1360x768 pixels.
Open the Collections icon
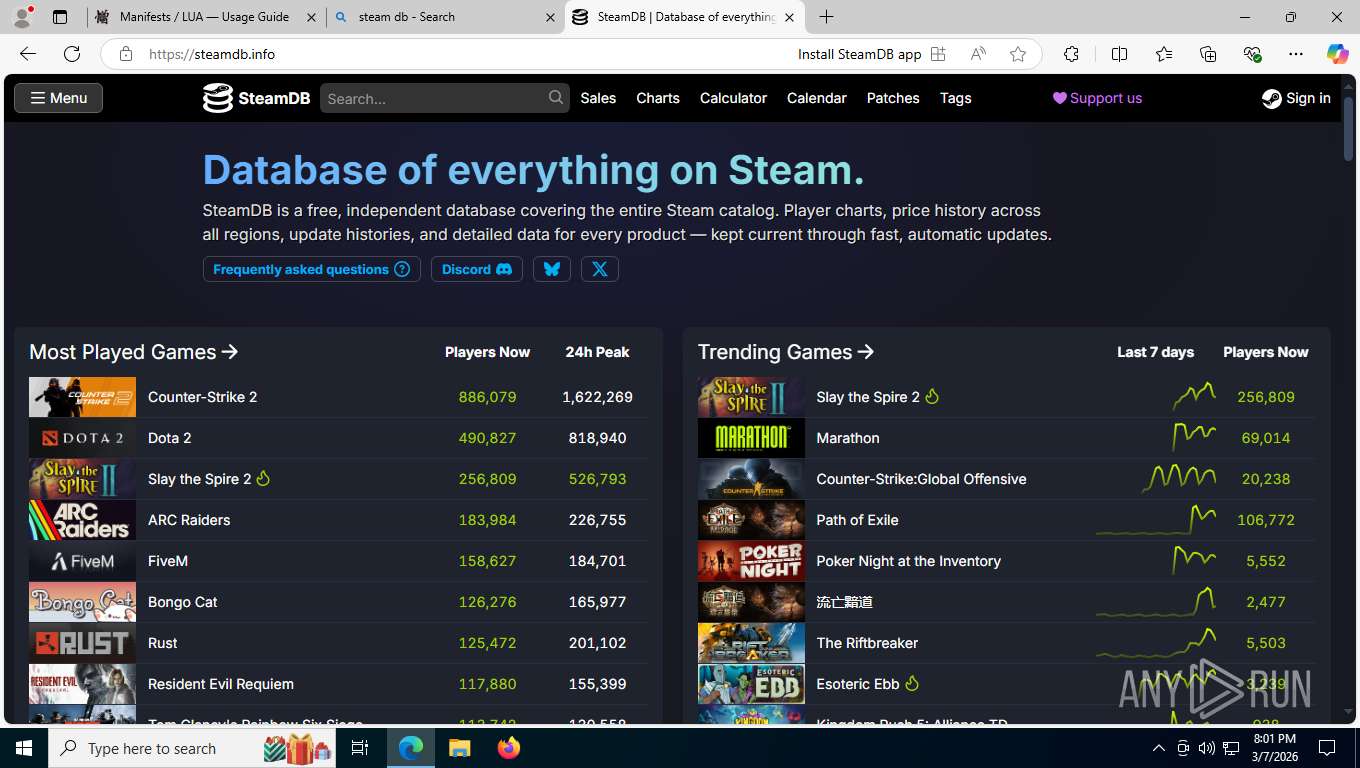(1208, 54)
